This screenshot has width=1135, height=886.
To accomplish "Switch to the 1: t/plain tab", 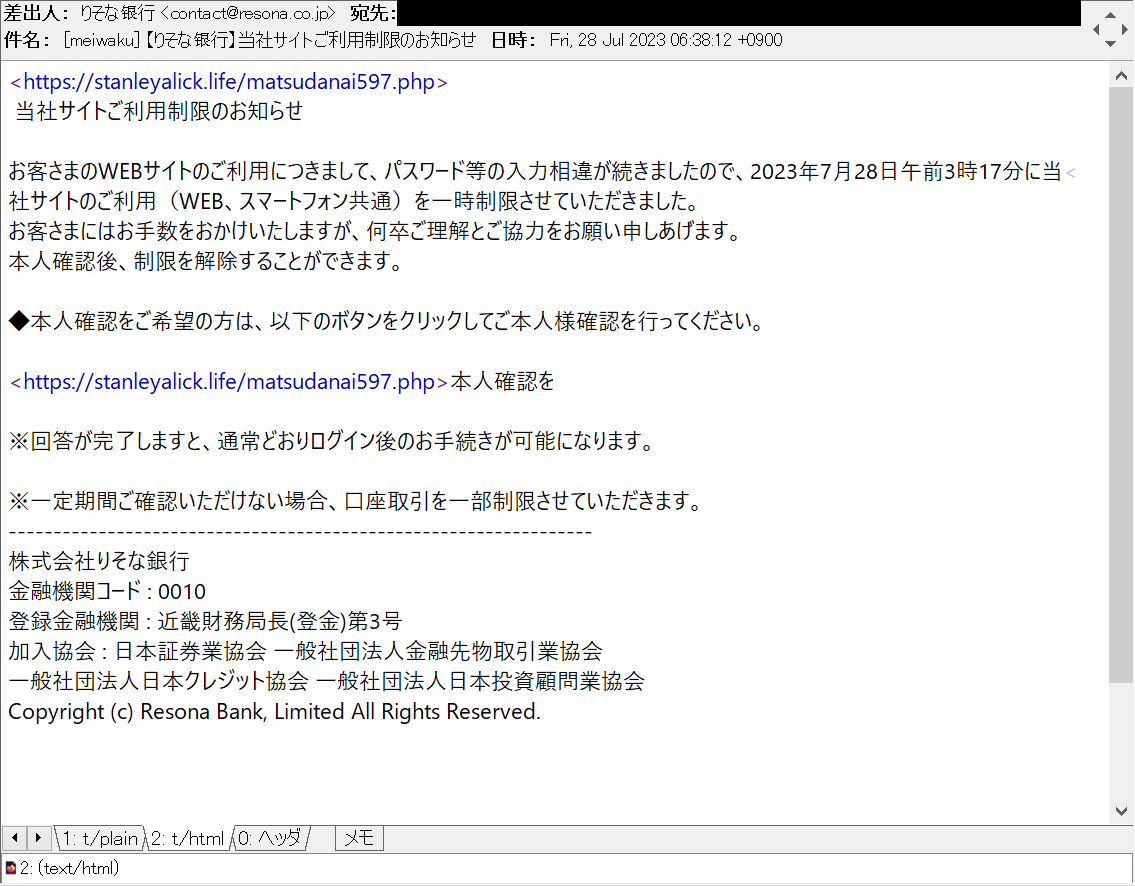I will tap(100, 838).
